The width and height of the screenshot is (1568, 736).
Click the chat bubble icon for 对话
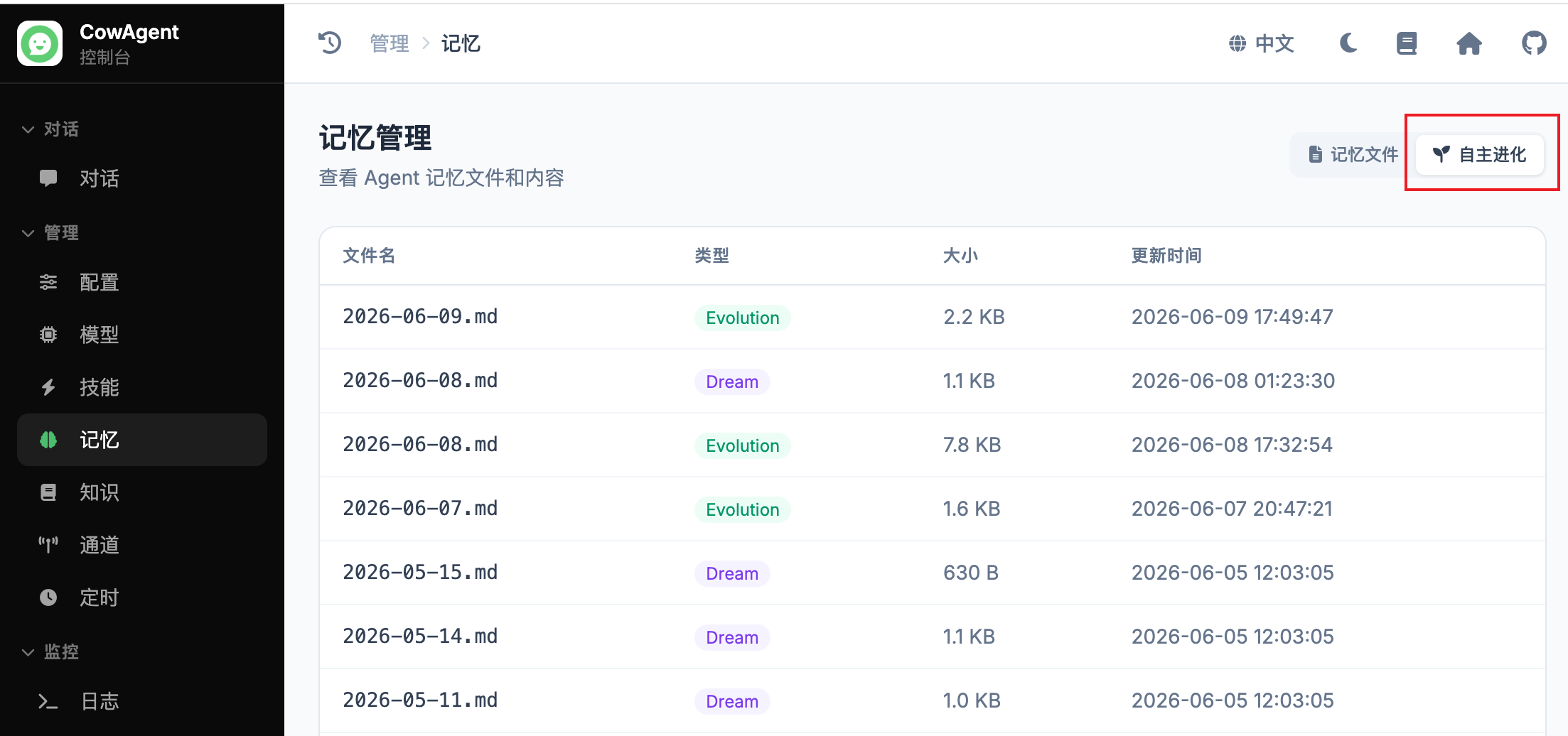tap(48, 178)
